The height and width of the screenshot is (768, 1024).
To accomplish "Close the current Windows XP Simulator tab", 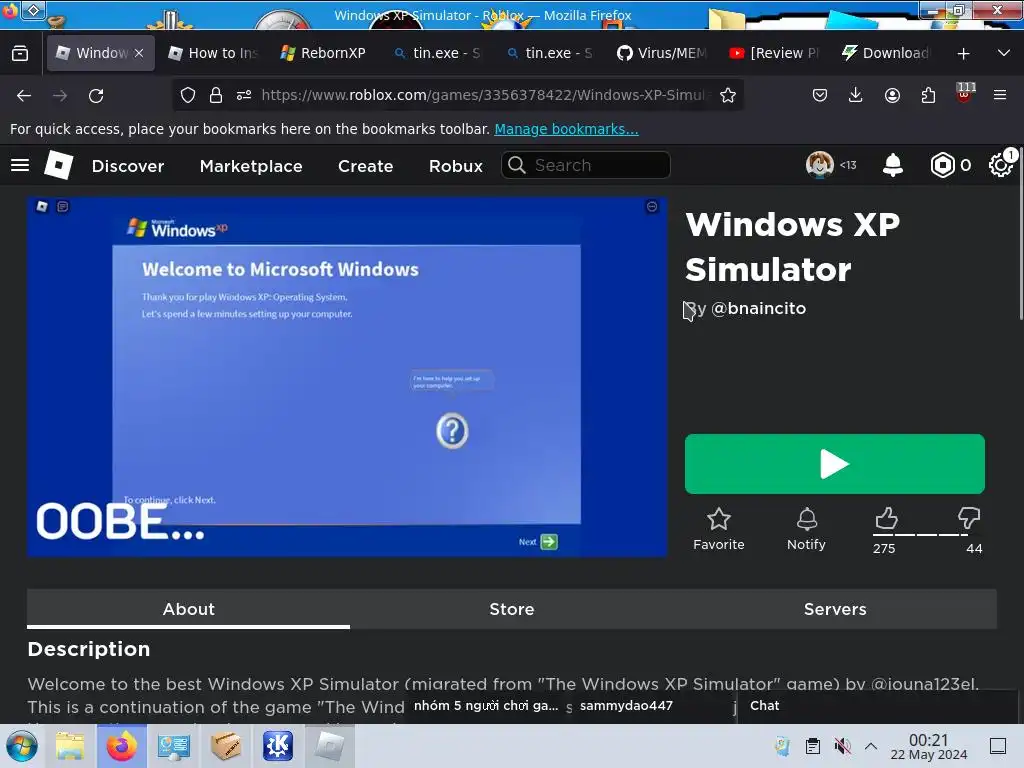I will click(138, 54).
